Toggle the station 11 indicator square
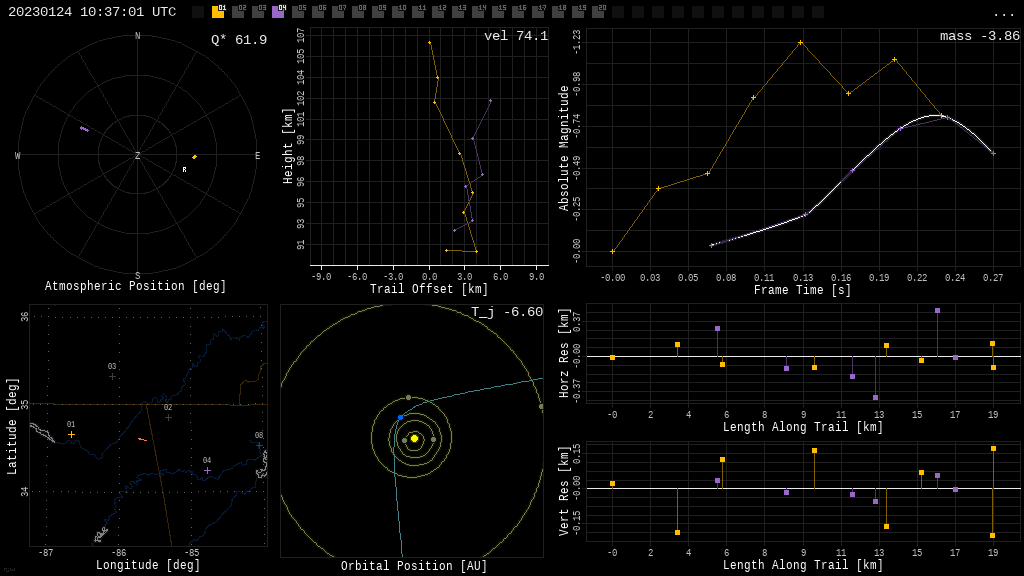Viewport: 1024px width, 576px height. (x=418, y=12)
